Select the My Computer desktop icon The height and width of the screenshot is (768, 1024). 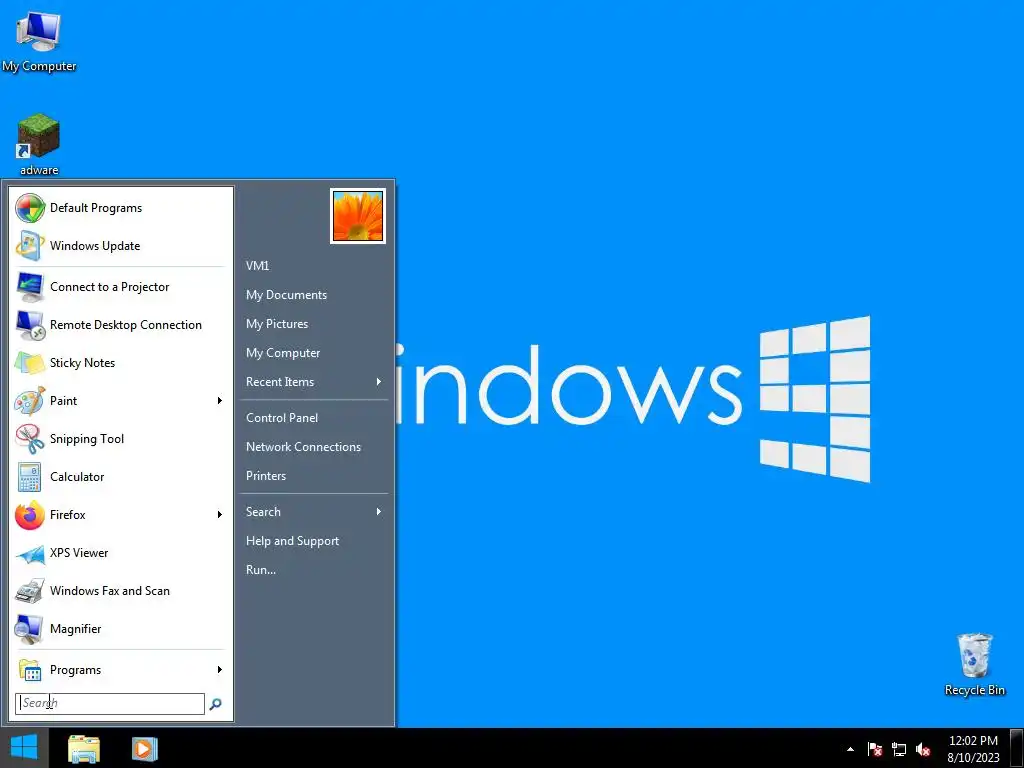(39, 41)
